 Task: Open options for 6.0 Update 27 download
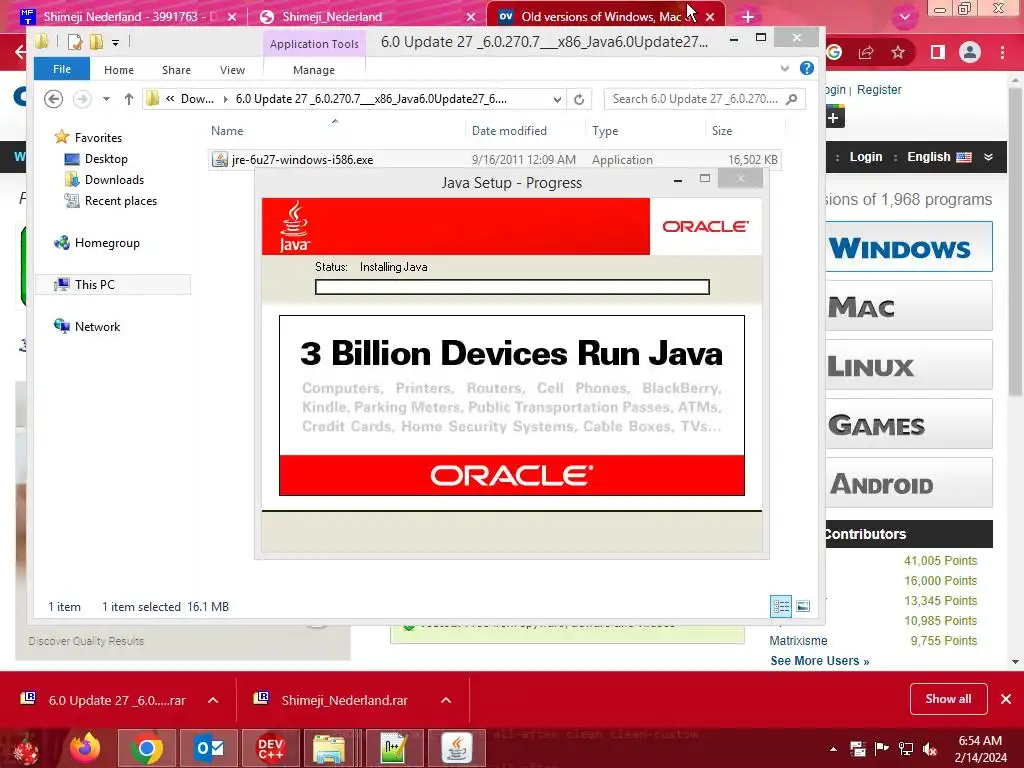213,700
